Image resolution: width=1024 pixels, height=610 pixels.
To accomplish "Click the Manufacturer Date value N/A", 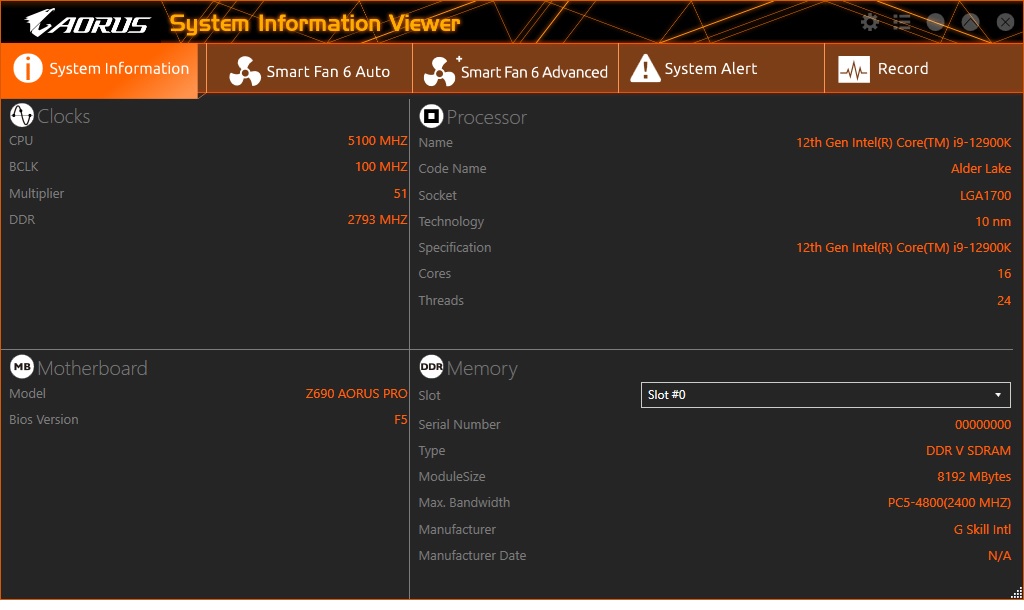I will (x=1000, y=556).
